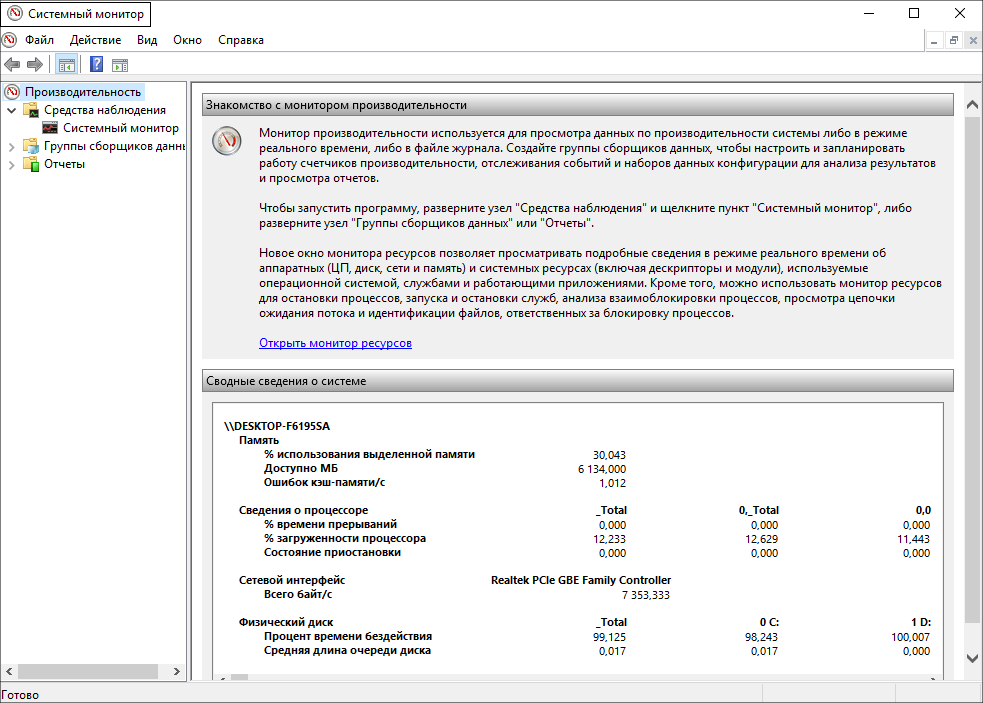Restore the inner MDI child window
Screen dimensions: 983x703
(x=954, y=40)
